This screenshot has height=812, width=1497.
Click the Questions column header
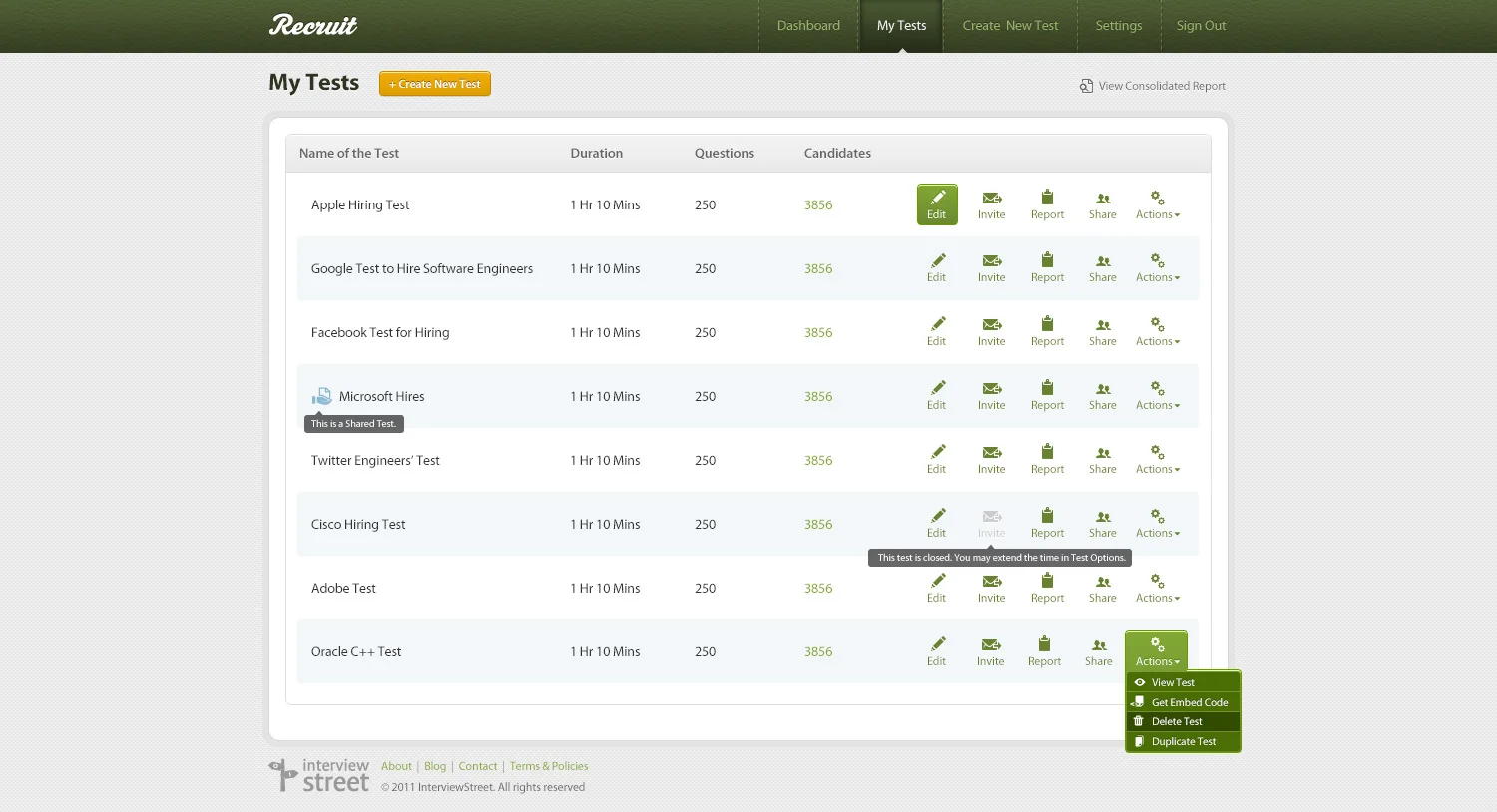[x=725, y=153]
